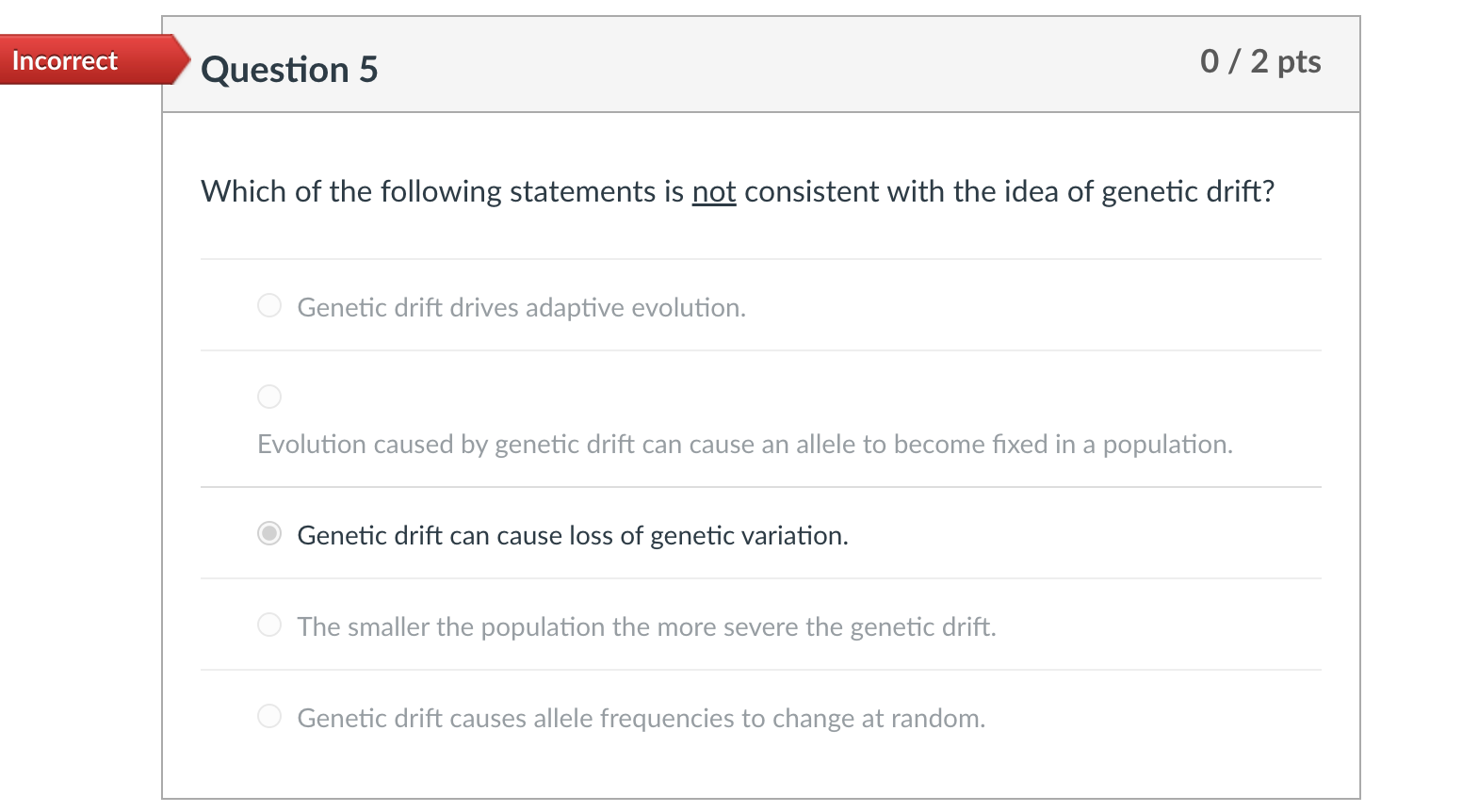Click the answer text about an allele becoming fixed
This screenshot has height=812, width=1462.
(744, 445)
